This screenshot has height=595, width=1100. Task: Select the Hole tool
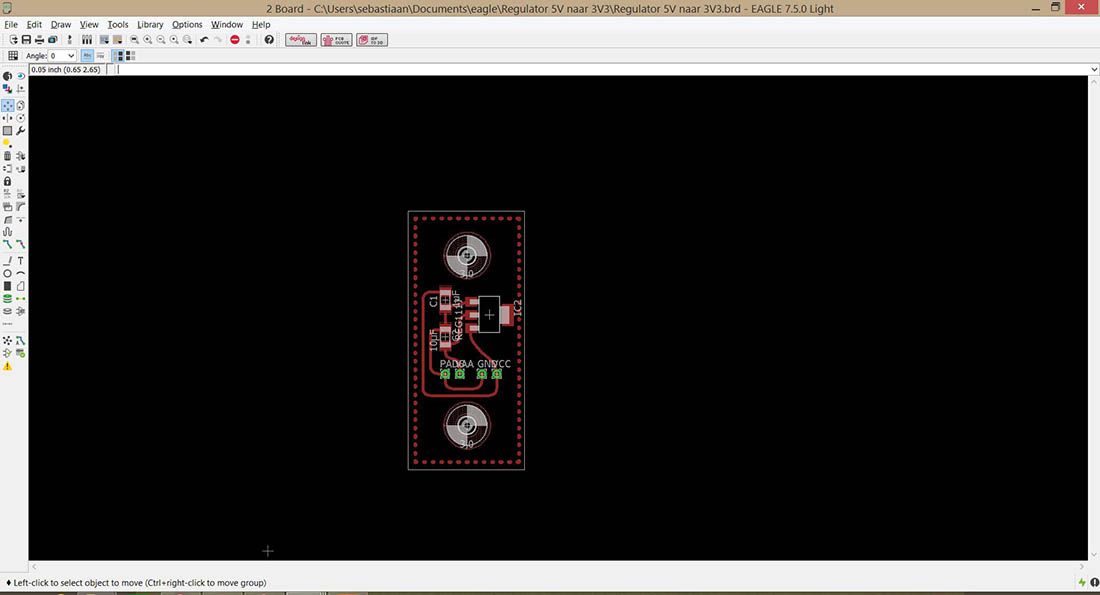(7, 311)
